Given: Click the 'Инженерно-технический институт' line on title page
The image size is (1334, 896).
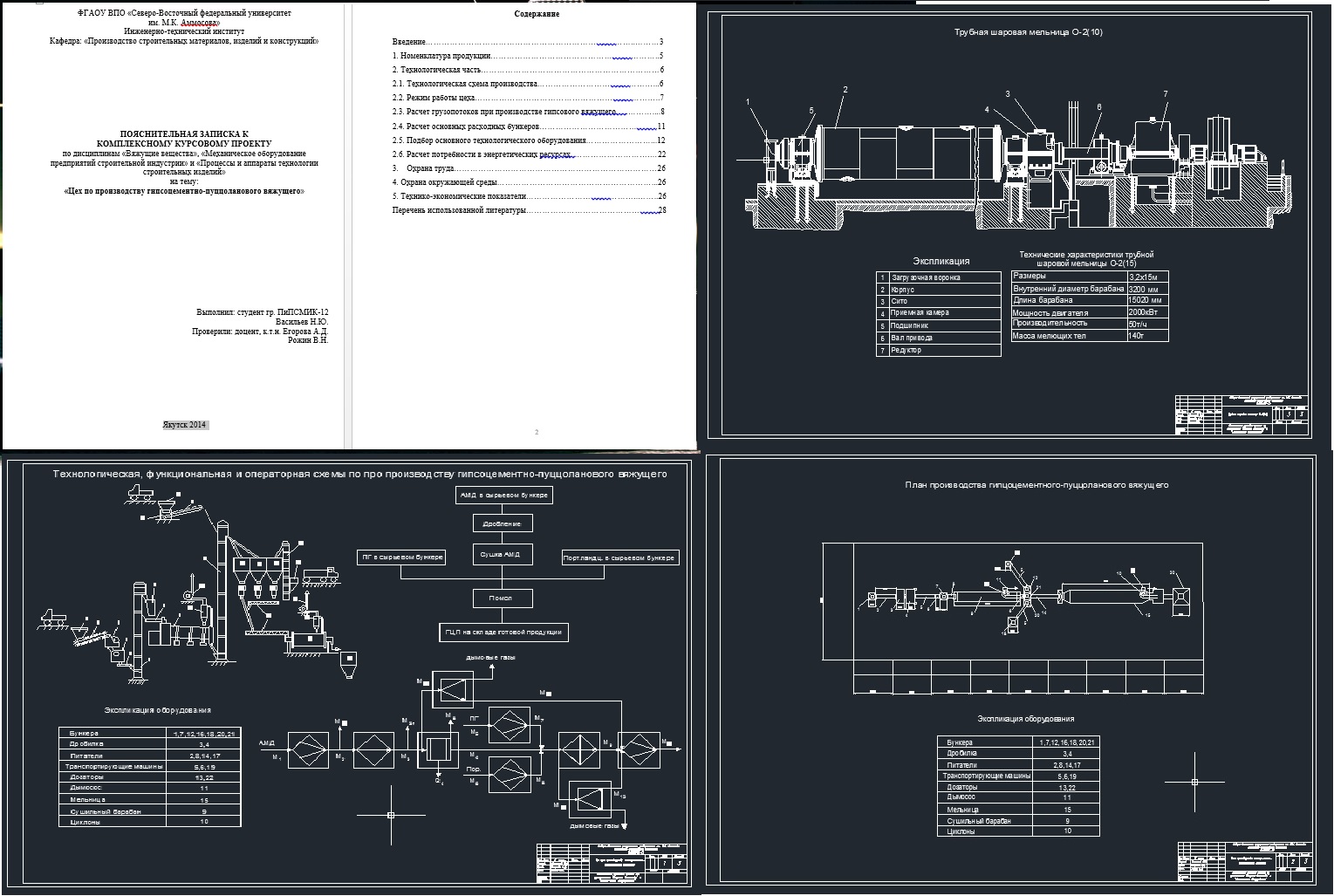Looking at the screenshot, I should click(184, 31).
